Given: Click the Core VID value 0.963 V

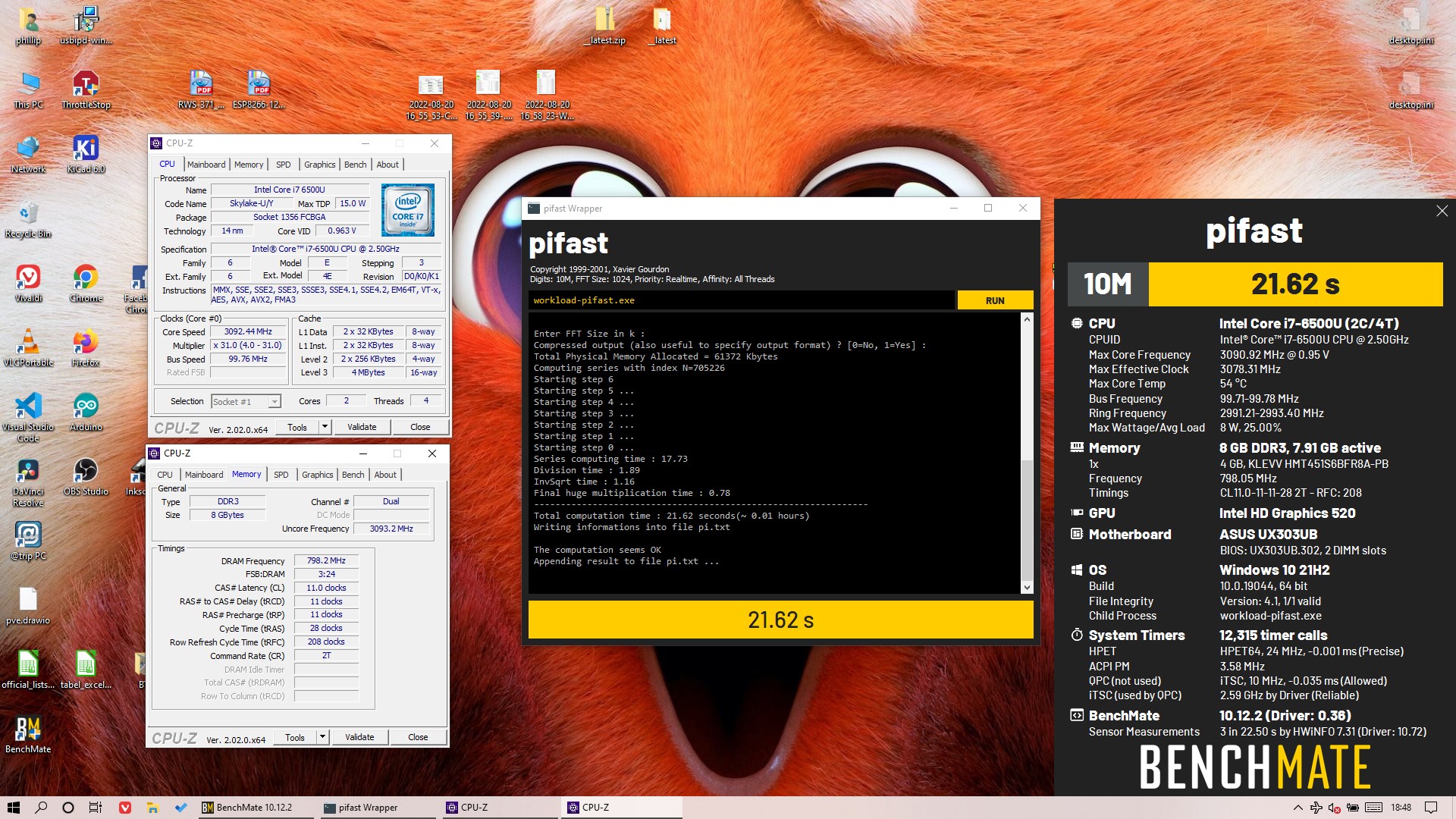Looking at the screenshot, I should coord(342,231).
